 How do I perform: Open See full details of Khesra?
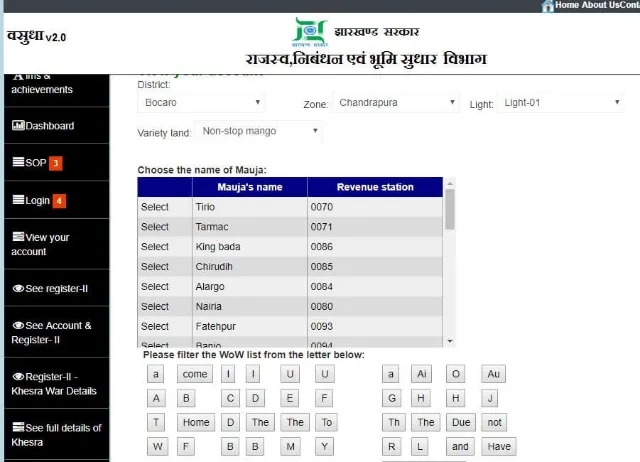[x=55, y=434]
